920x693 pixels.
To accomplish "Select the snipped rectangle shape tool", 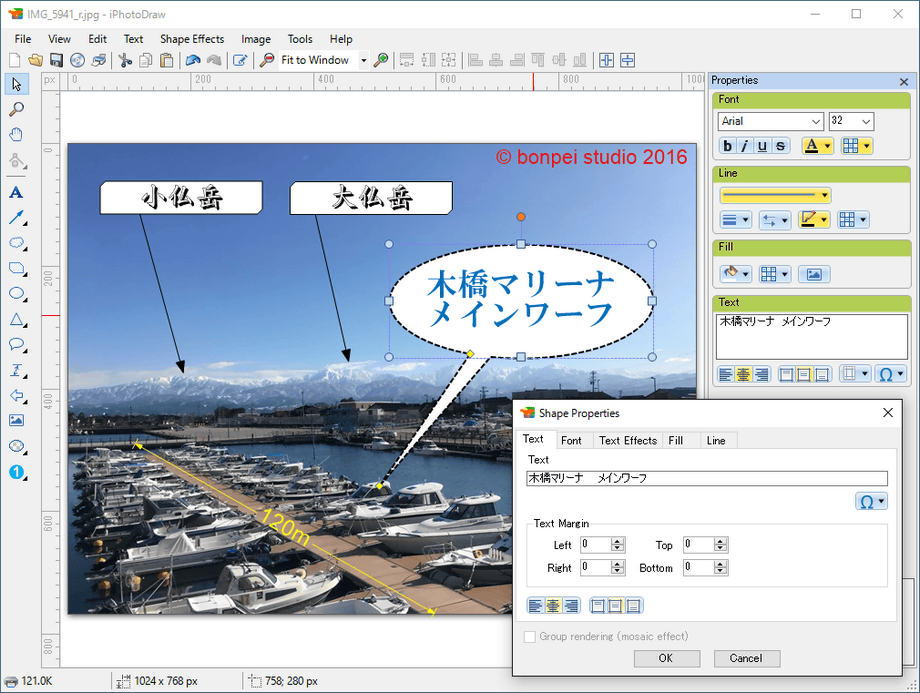I will (x=16, y=268).
